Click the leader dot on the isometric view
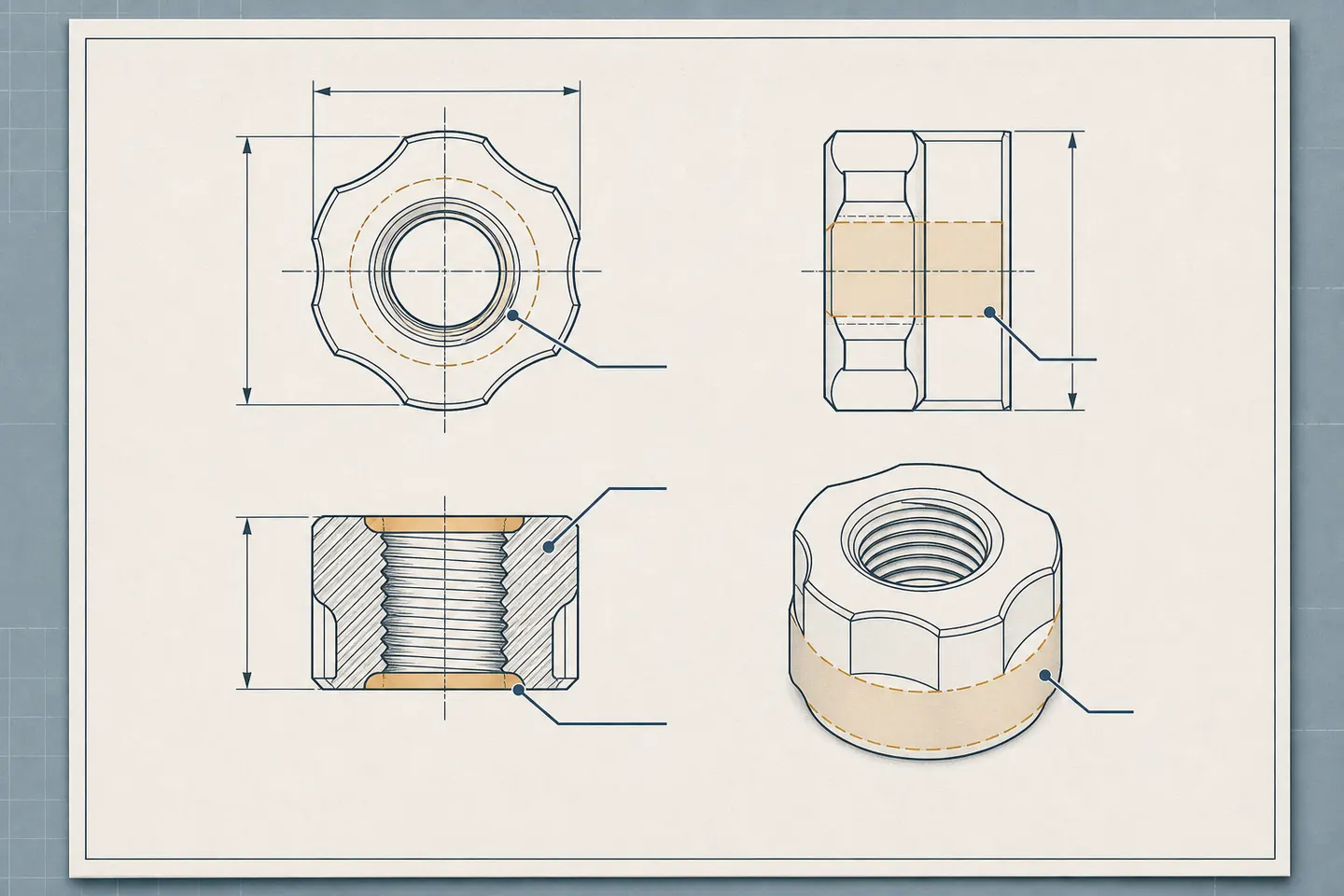The height and width of the screenshot is (896, 1344). point(1046,676)
